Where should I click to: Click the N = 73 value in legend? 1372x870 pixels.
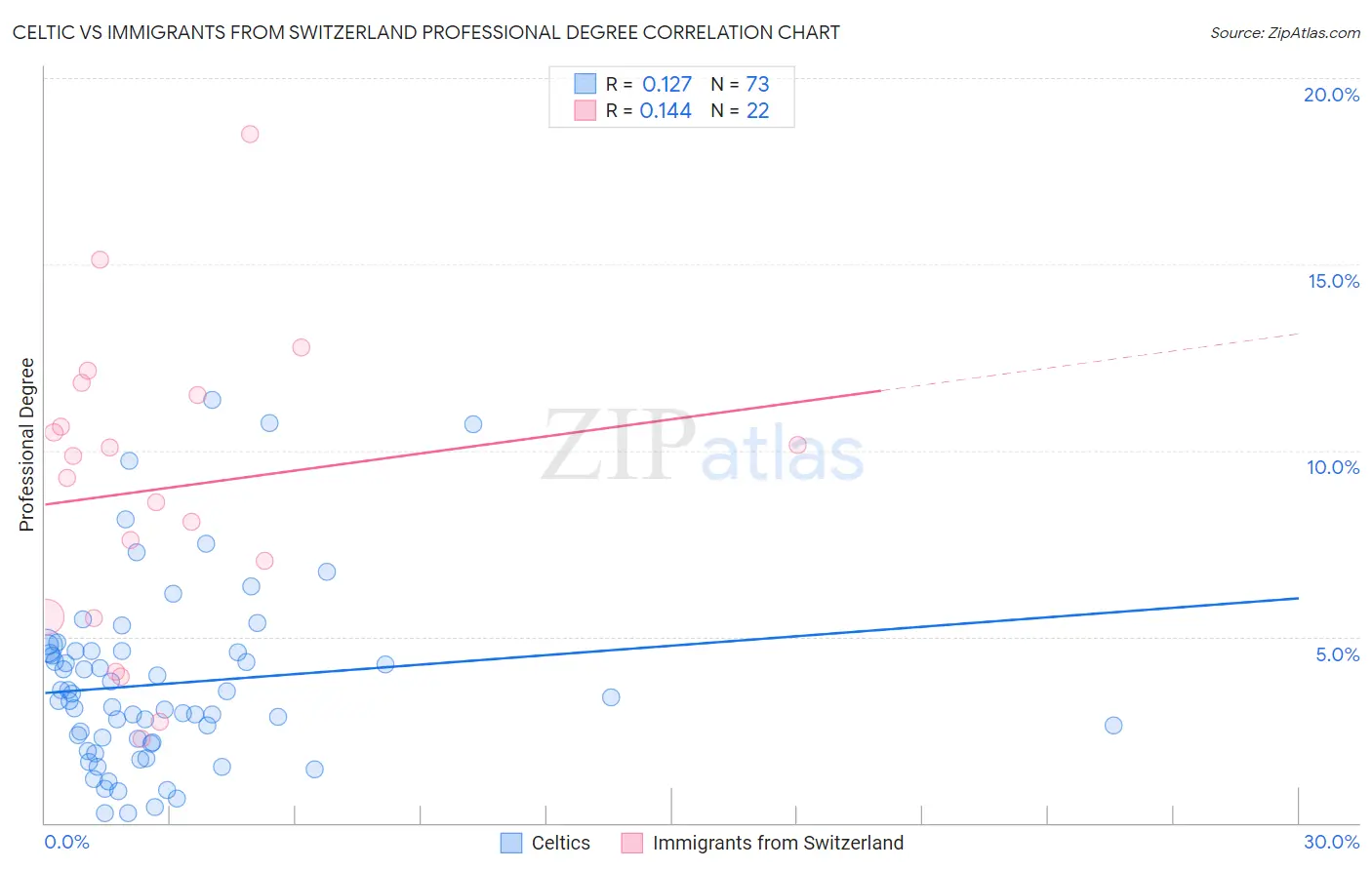tap(740, 84)
